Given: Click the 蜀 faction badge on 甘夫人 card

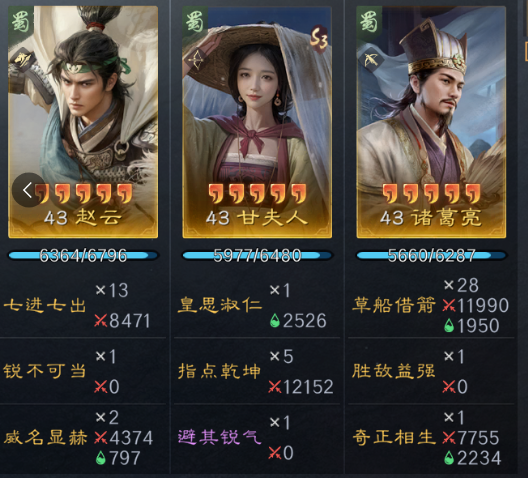Looking at the screenshot, I should pos(195,21).
